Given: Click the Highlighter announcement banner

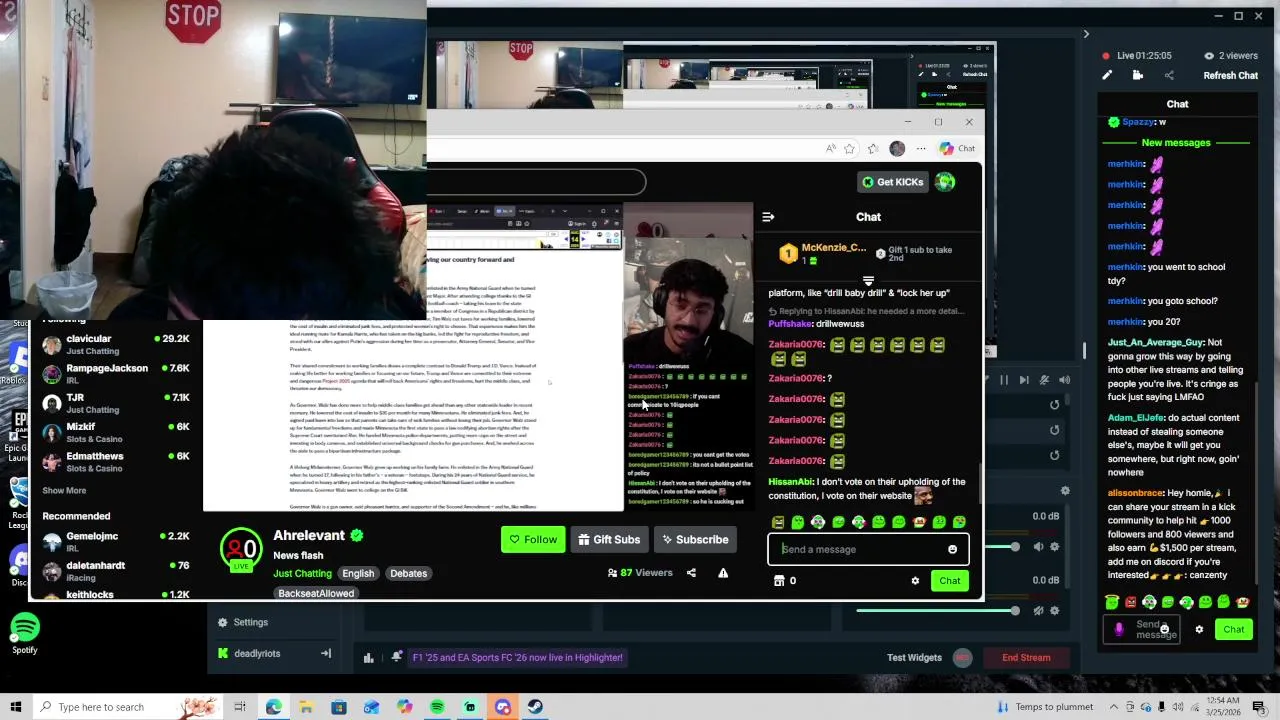Looking at the screenshot, I should 517,658.
